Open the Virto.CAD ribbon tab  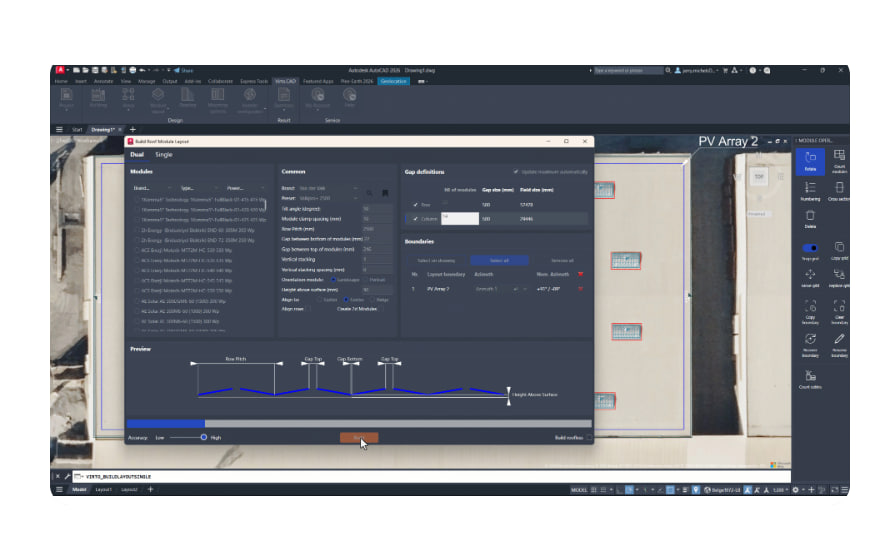point(285,81)
